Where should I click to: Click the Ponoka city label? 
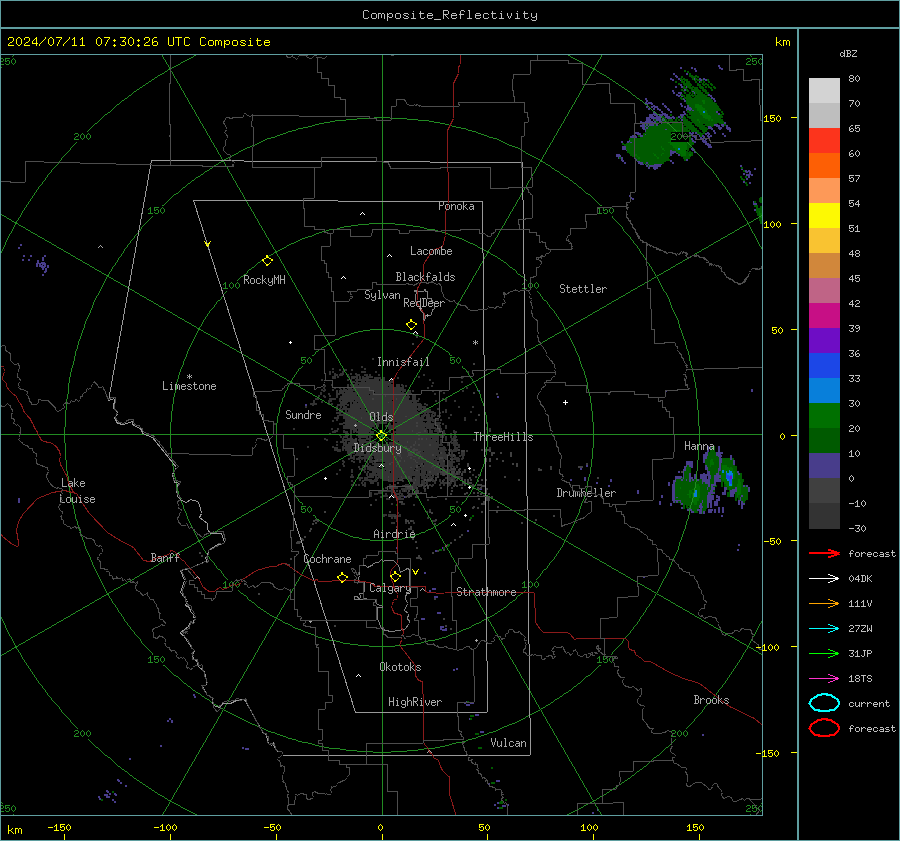coord(456,206)
